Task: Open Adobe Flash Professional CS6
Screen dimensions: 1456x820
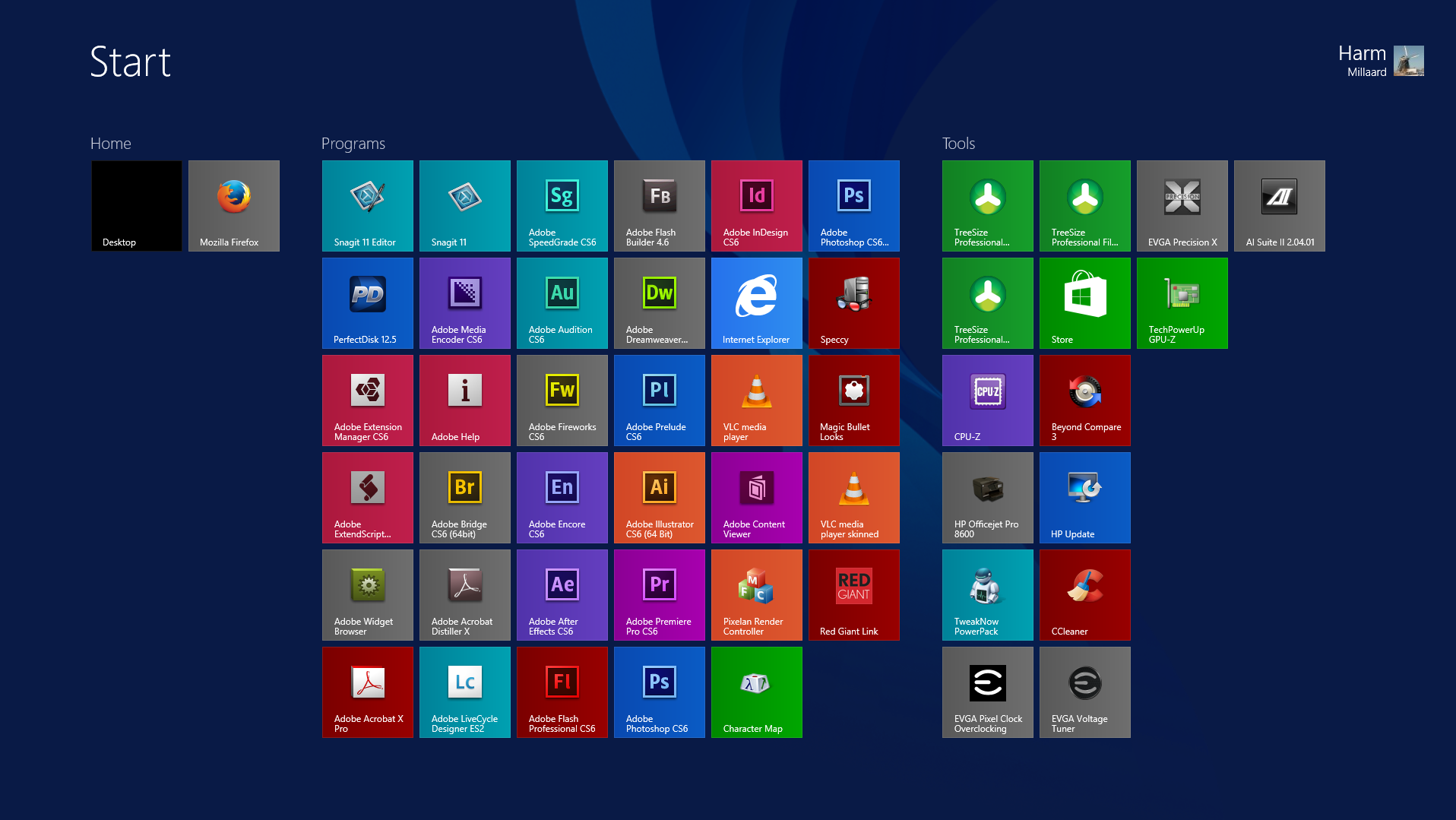Action: tap(562, 692)
